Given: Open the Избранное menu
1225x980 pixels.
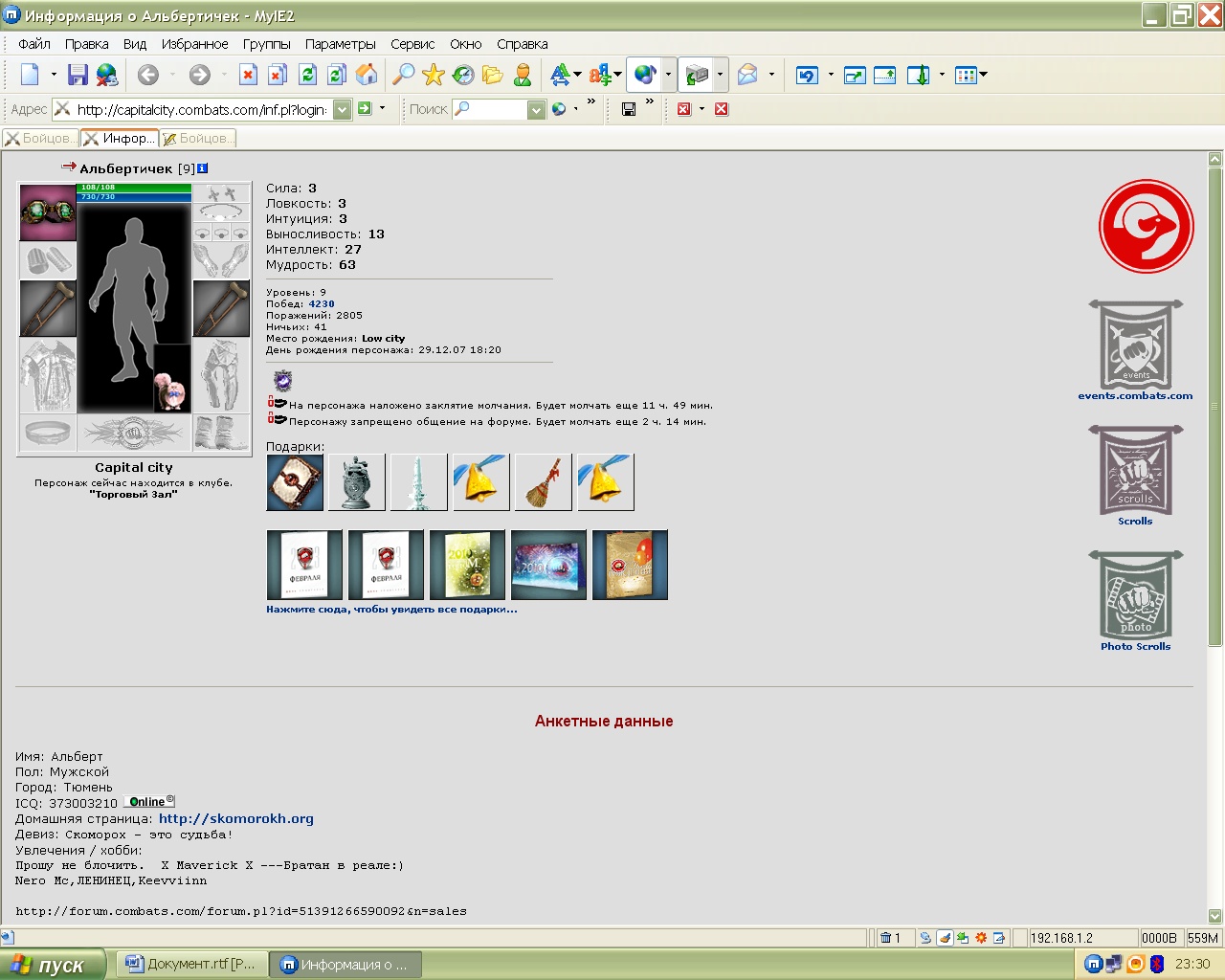Looking at the screenshot, I should (194, 44).
